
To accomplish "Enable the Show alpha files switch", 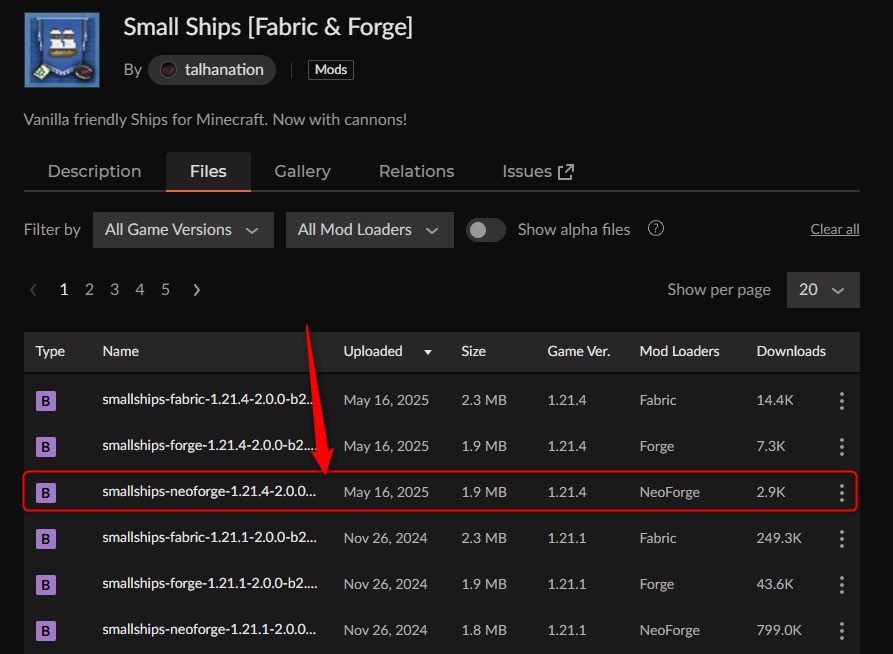I will coord(486,230).
